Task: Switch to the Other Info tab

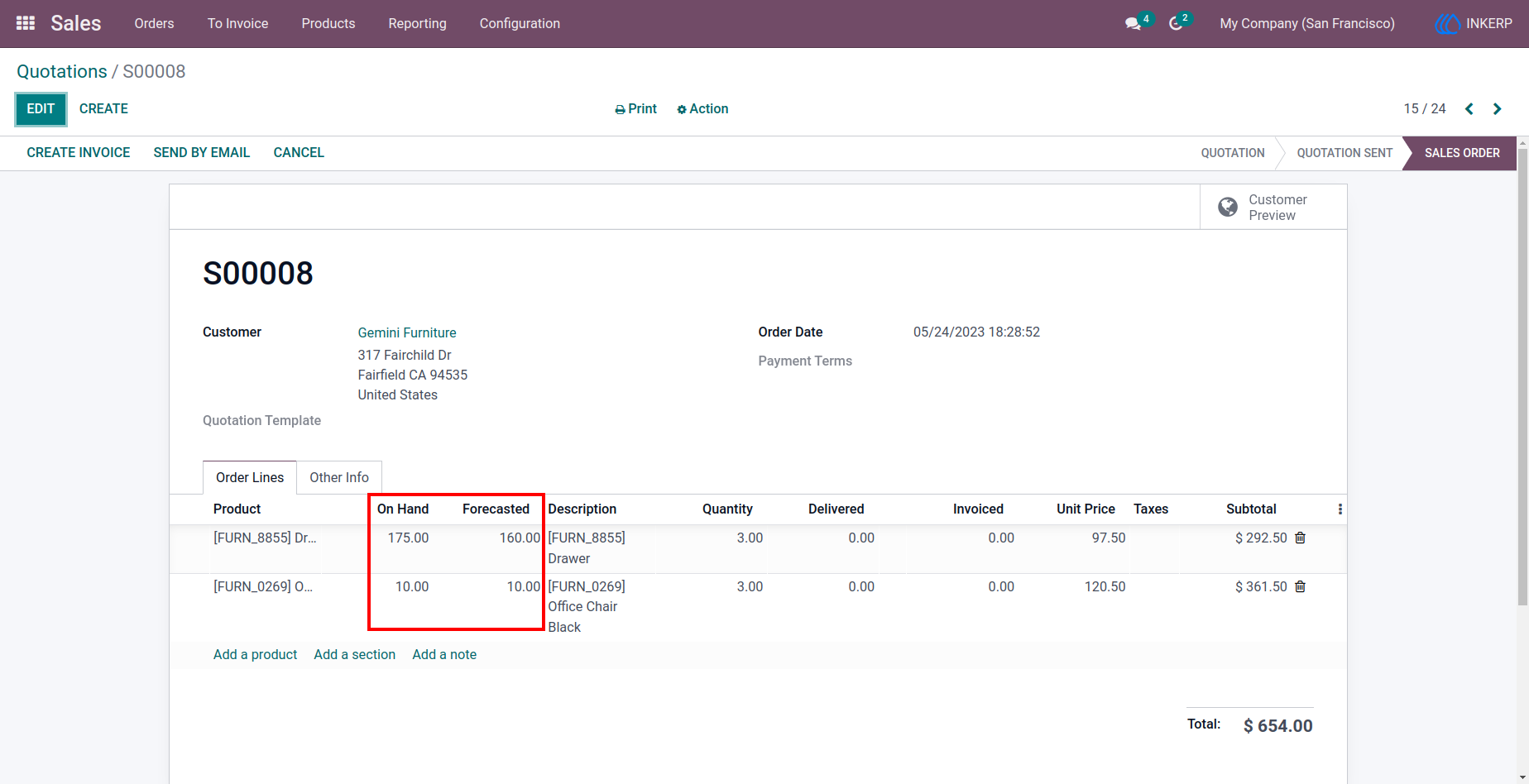Action: tap(339, 478)
